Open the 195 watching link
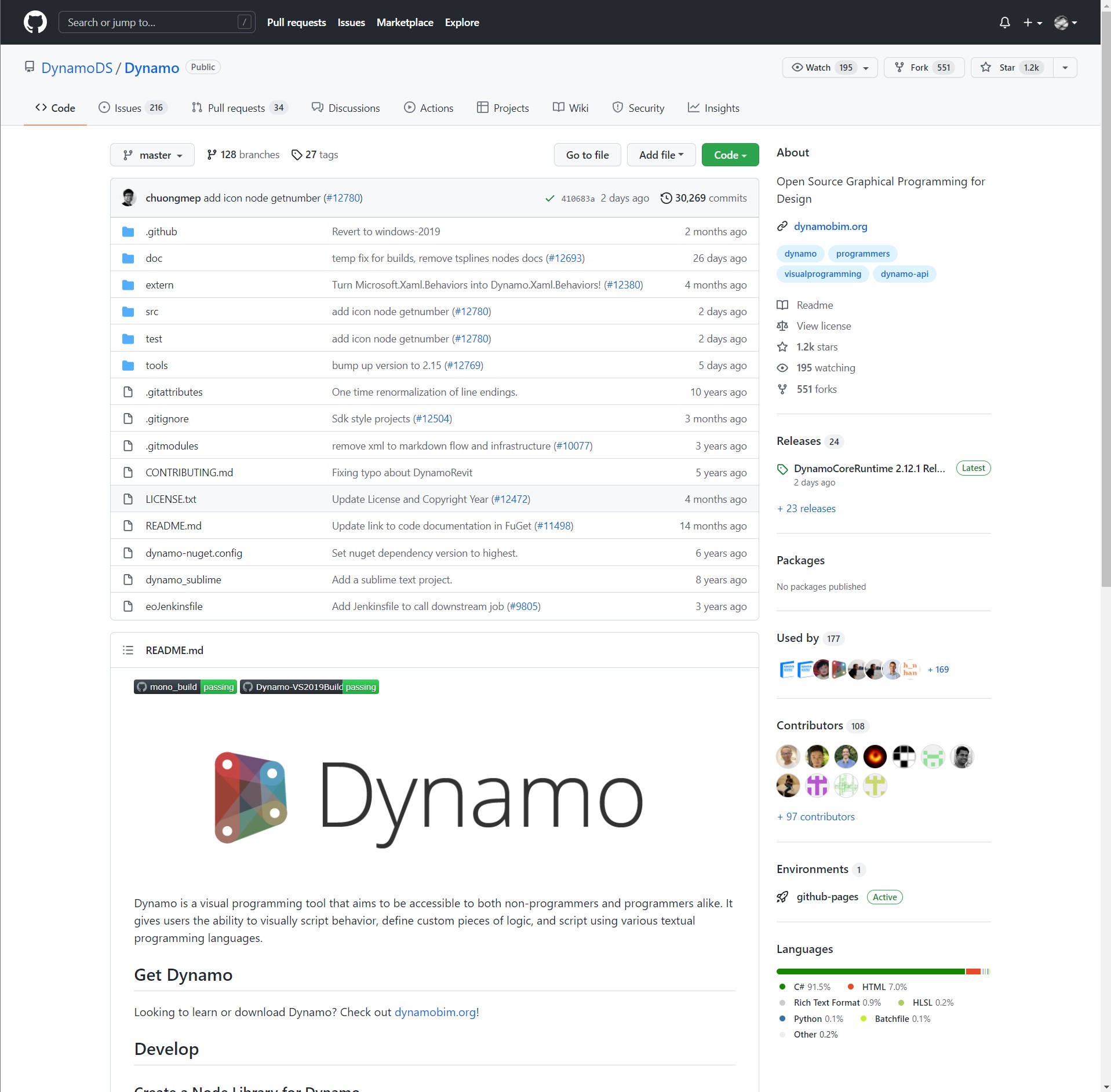The height and width of the screenshot is (1092, 1111). (816, 368)
